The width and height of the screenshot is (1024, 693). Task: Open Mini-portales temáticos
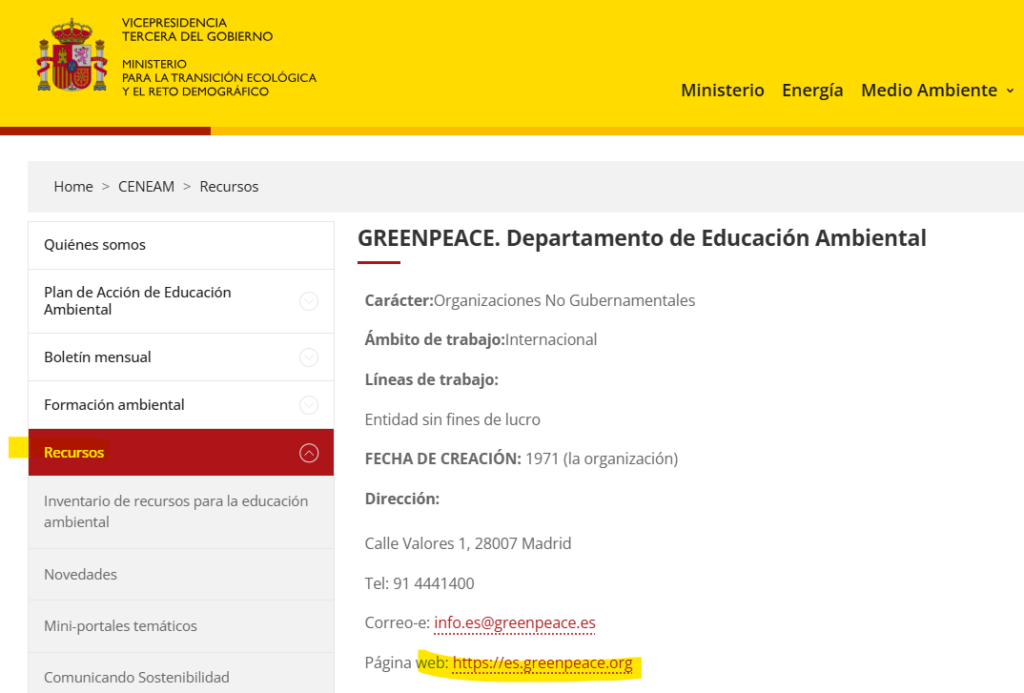(119, 626)
